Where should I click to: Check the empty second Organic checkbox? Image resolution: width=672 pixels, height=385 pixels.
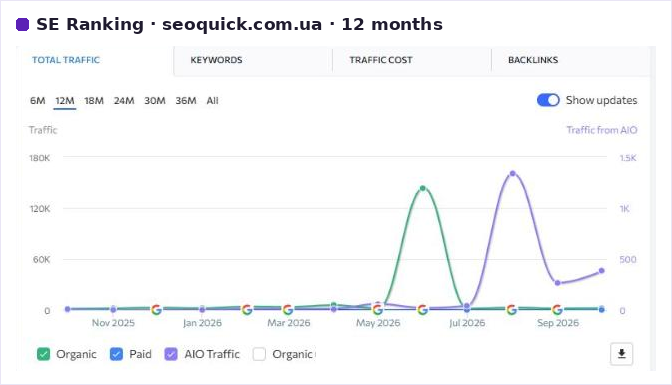point(259,354)
